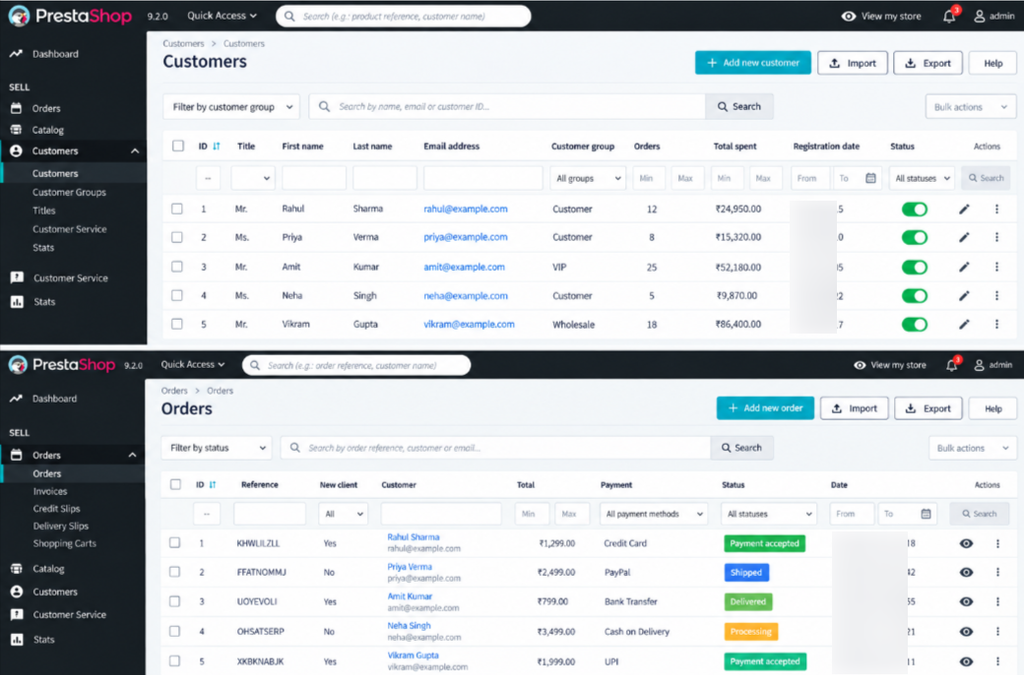Click Import button in Orders window

pos(854,408)
